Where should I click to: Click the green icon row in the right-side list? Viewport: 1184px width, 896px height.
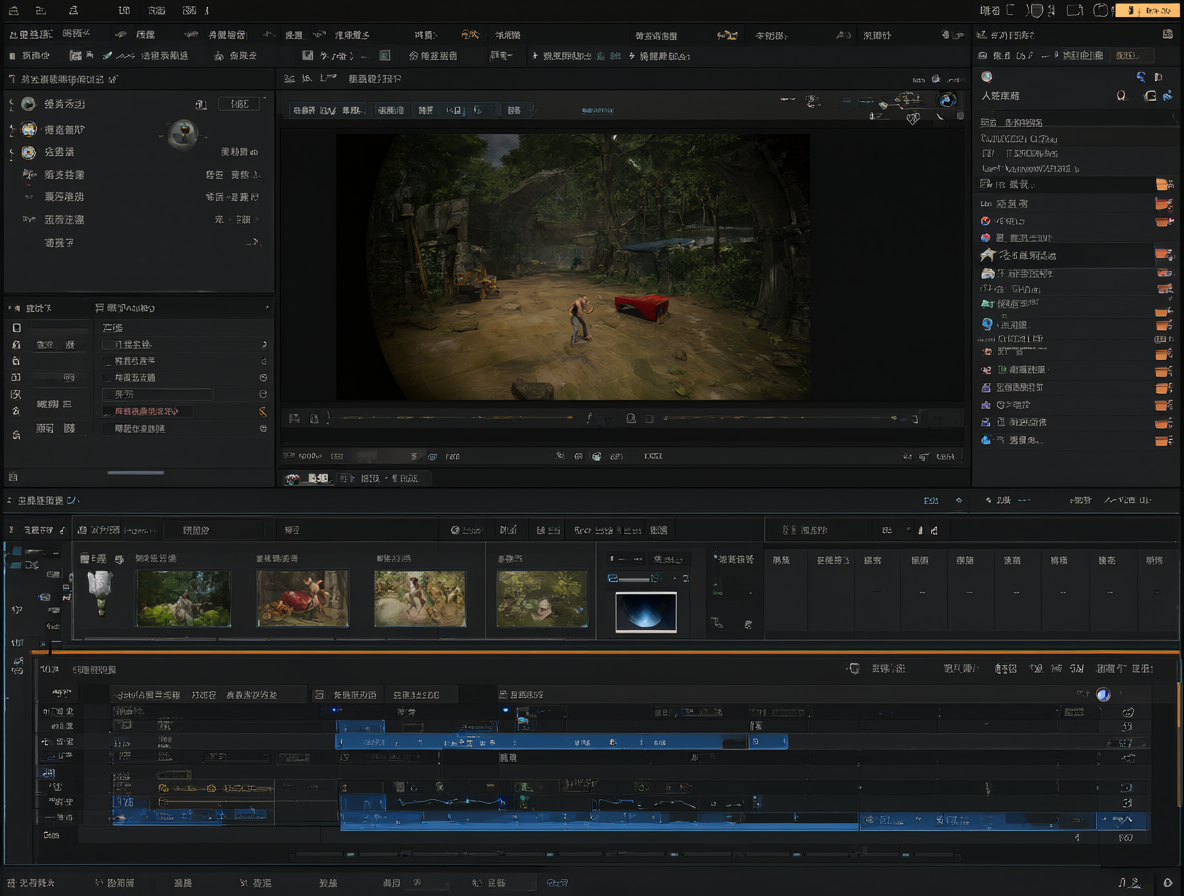click(x=1075, y=303)
